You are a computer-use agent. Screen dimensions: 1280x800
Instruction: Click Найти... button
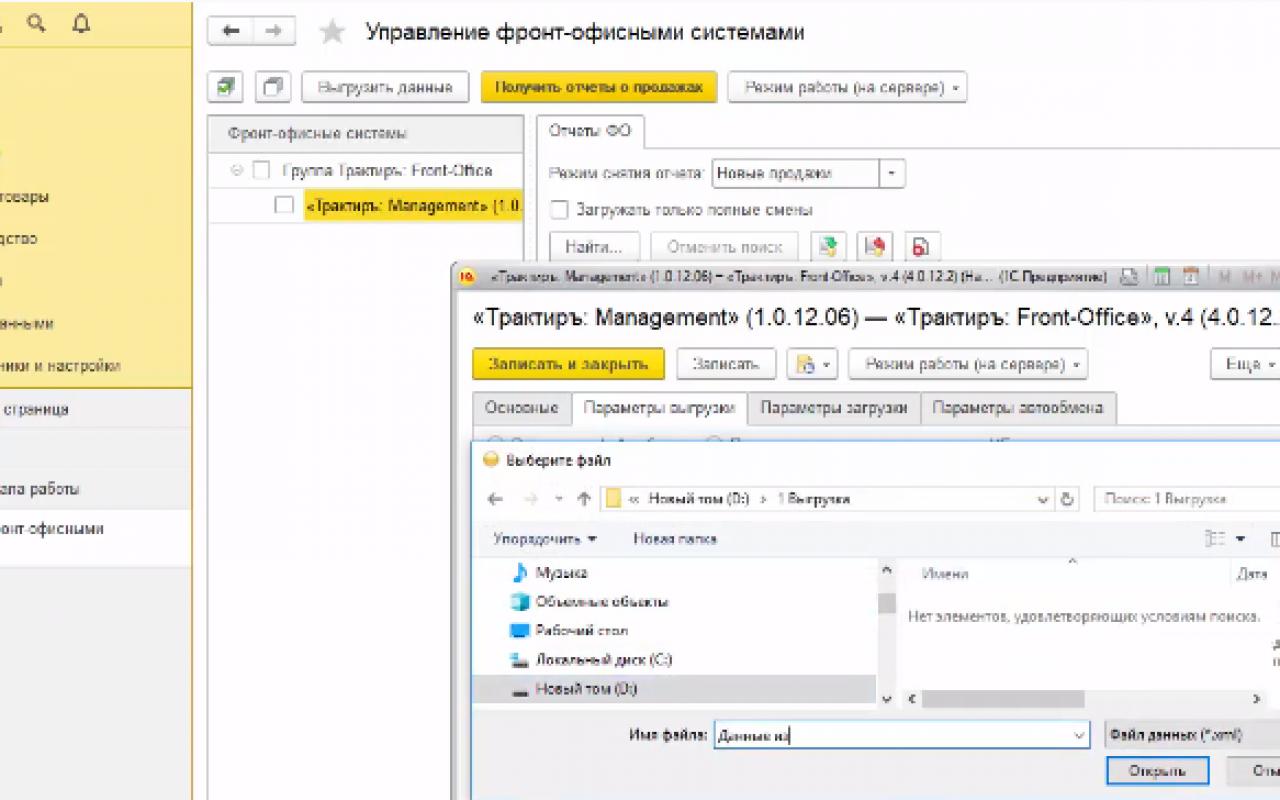coord(594,246)
